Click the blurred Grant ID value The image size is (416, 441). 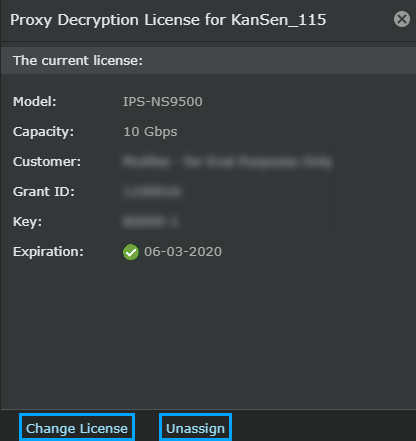pyautogui.click(x=152, y=192)
